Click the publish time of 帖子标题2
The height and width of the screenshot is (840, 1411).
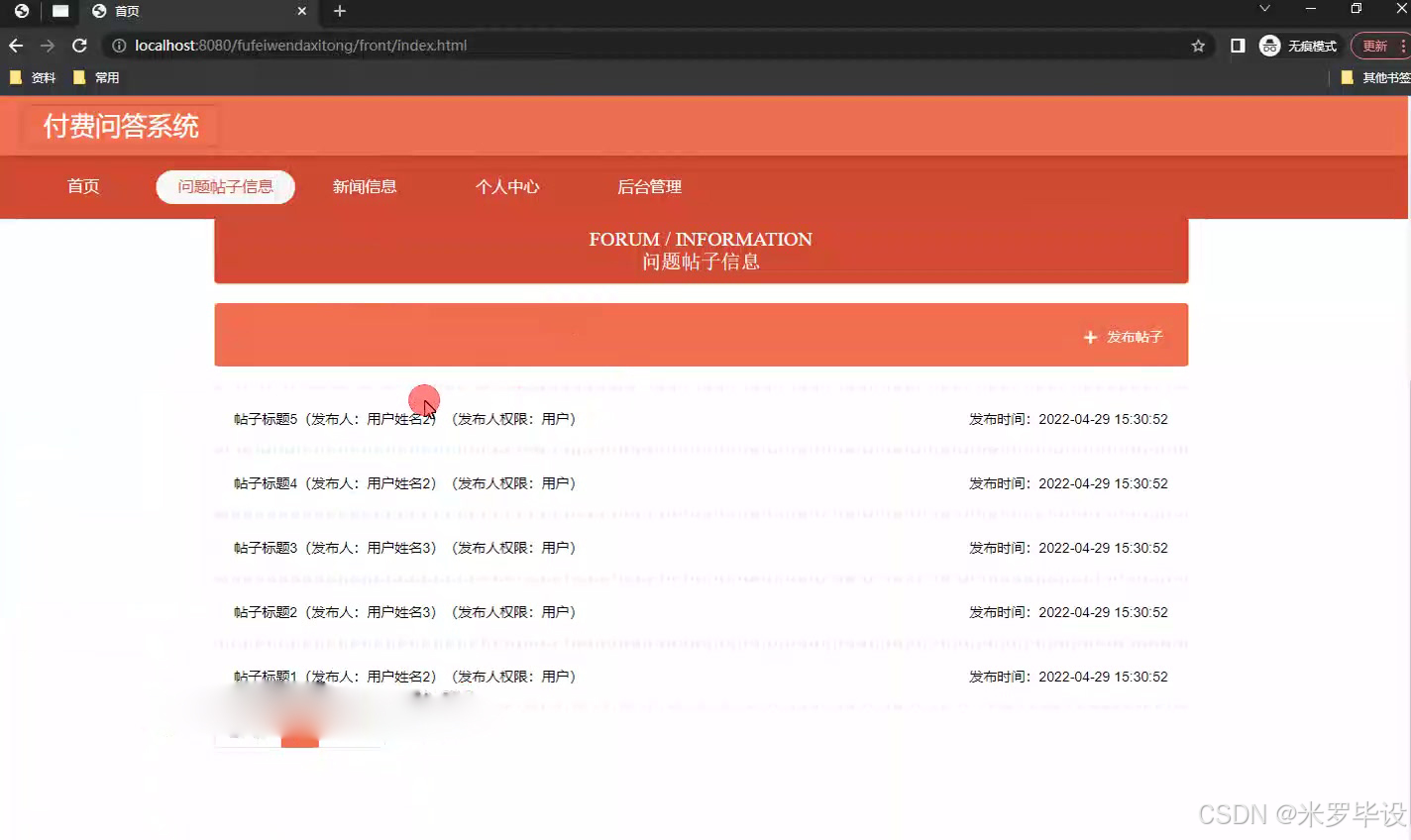[1068, 612]
